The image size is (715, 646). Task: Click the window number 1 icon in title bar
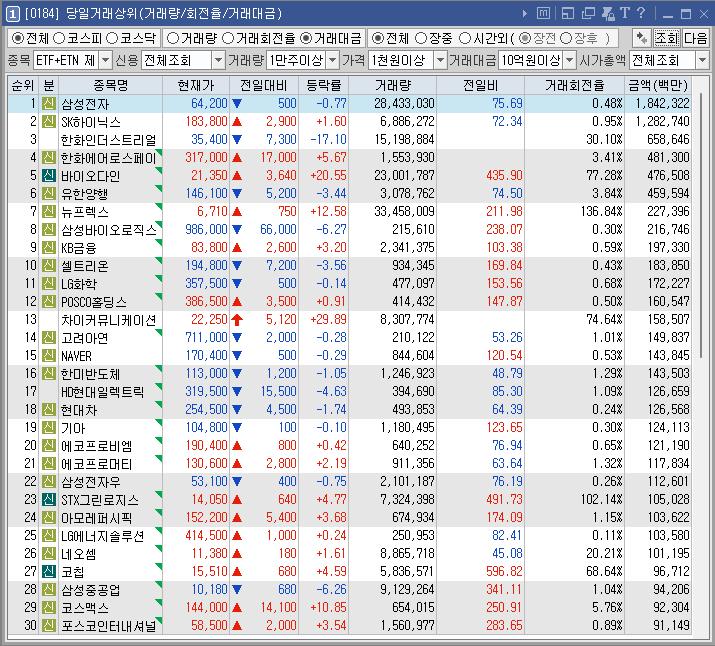pos(12,14)
